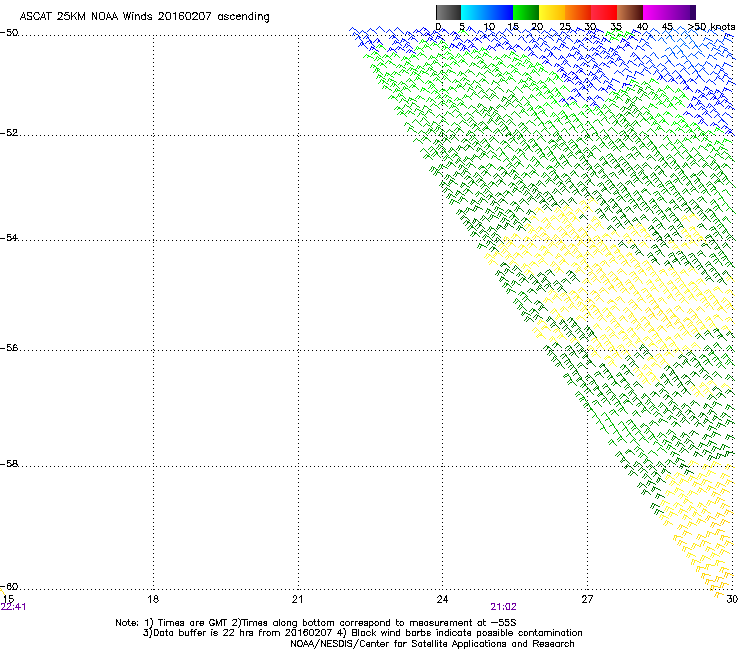
Task: Click the '24' longitude axis label
Action: (x=442, y=599)
